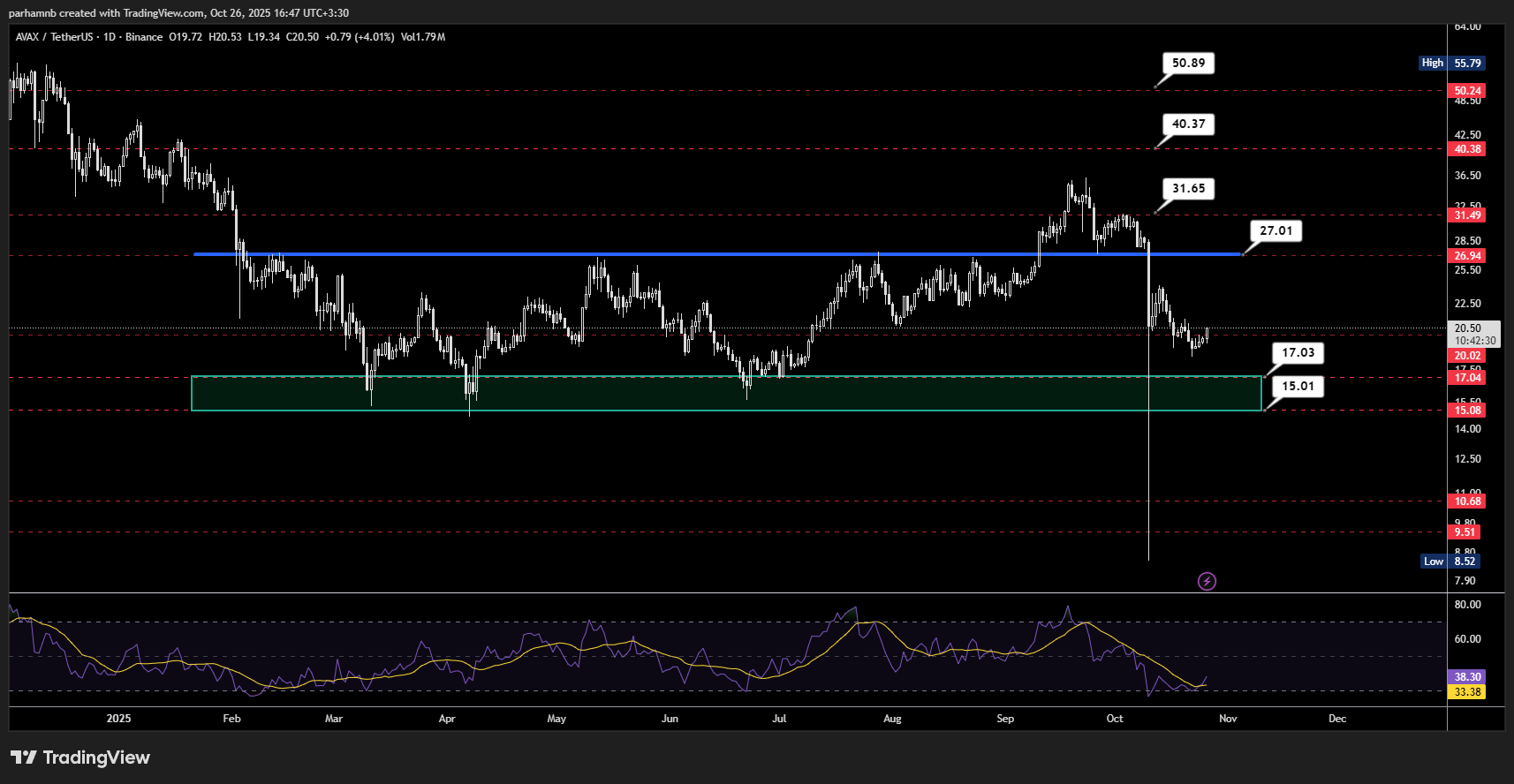Select the 40.37 price callout
Image resolution: width=1514 pixels, height=784 pixels.
tap(1188, 124)
